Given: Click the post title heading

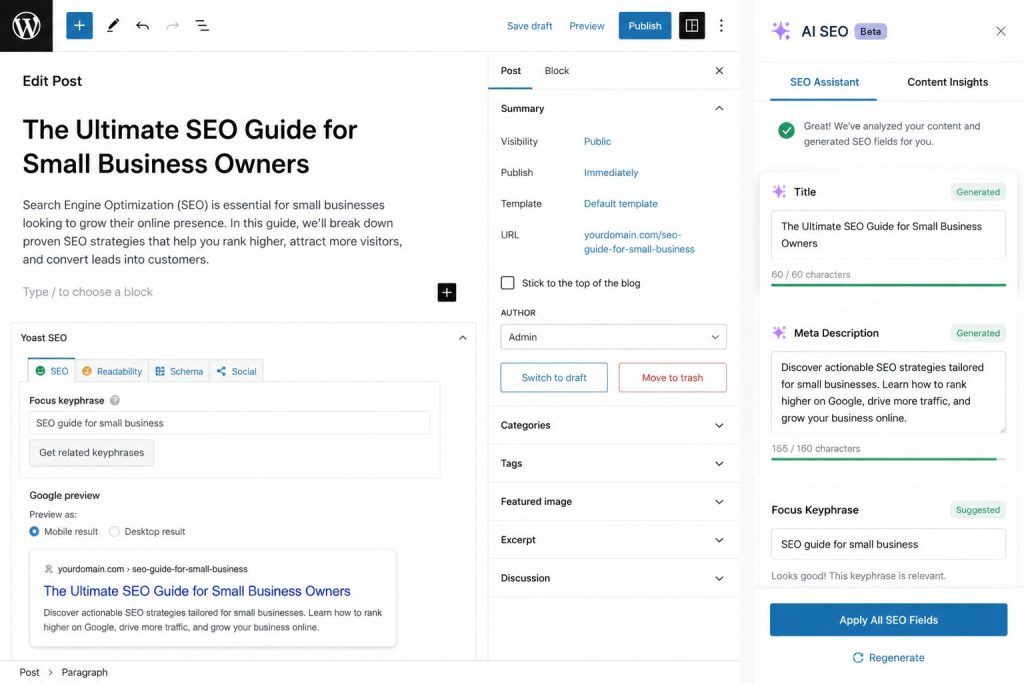Looking at the screenshot, I should point(190,146).
